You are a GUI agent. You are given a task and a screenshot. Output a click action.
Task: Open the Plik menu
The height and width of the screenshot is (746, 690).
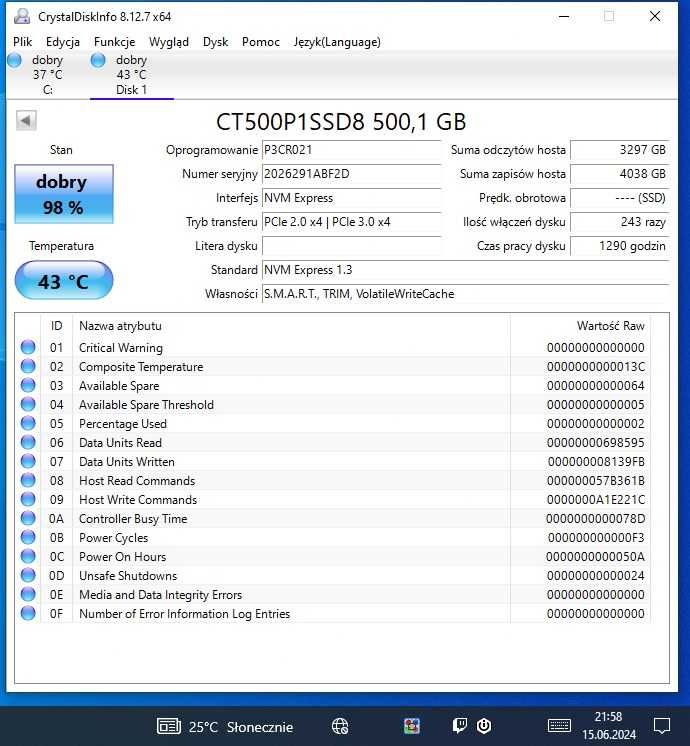click(x=22, y=42)
